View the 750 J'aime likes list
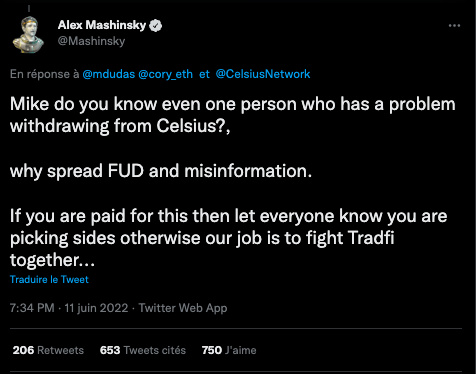This screenshot has height=374, width=476. point(229,350)
